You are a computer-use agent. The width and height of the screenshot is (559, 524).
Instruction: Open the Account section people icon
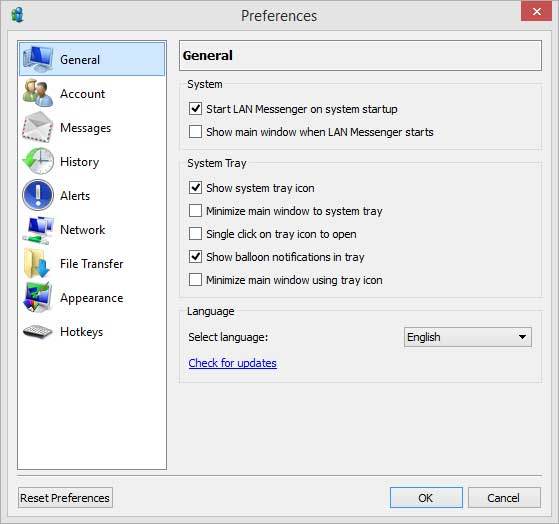[x=38, y=93]
